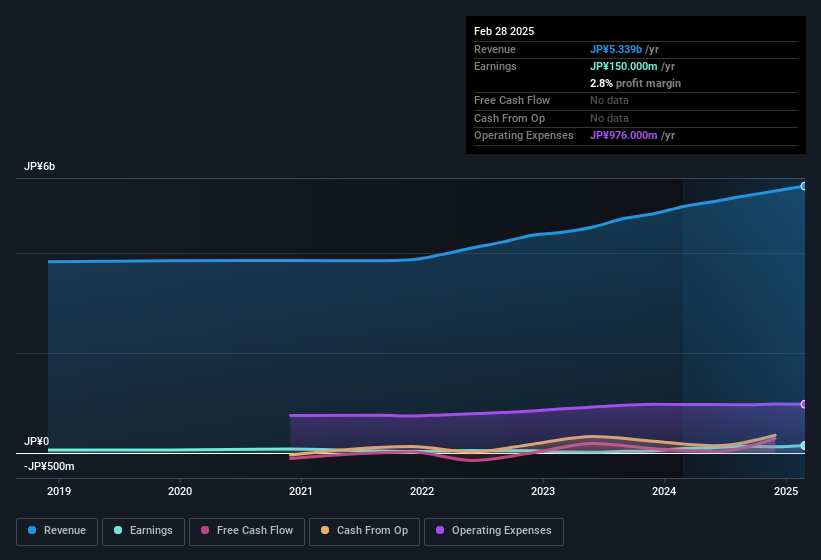Click the Operating Expenses tooltip row label
This screenshot has width=821, height=560.
523,136
